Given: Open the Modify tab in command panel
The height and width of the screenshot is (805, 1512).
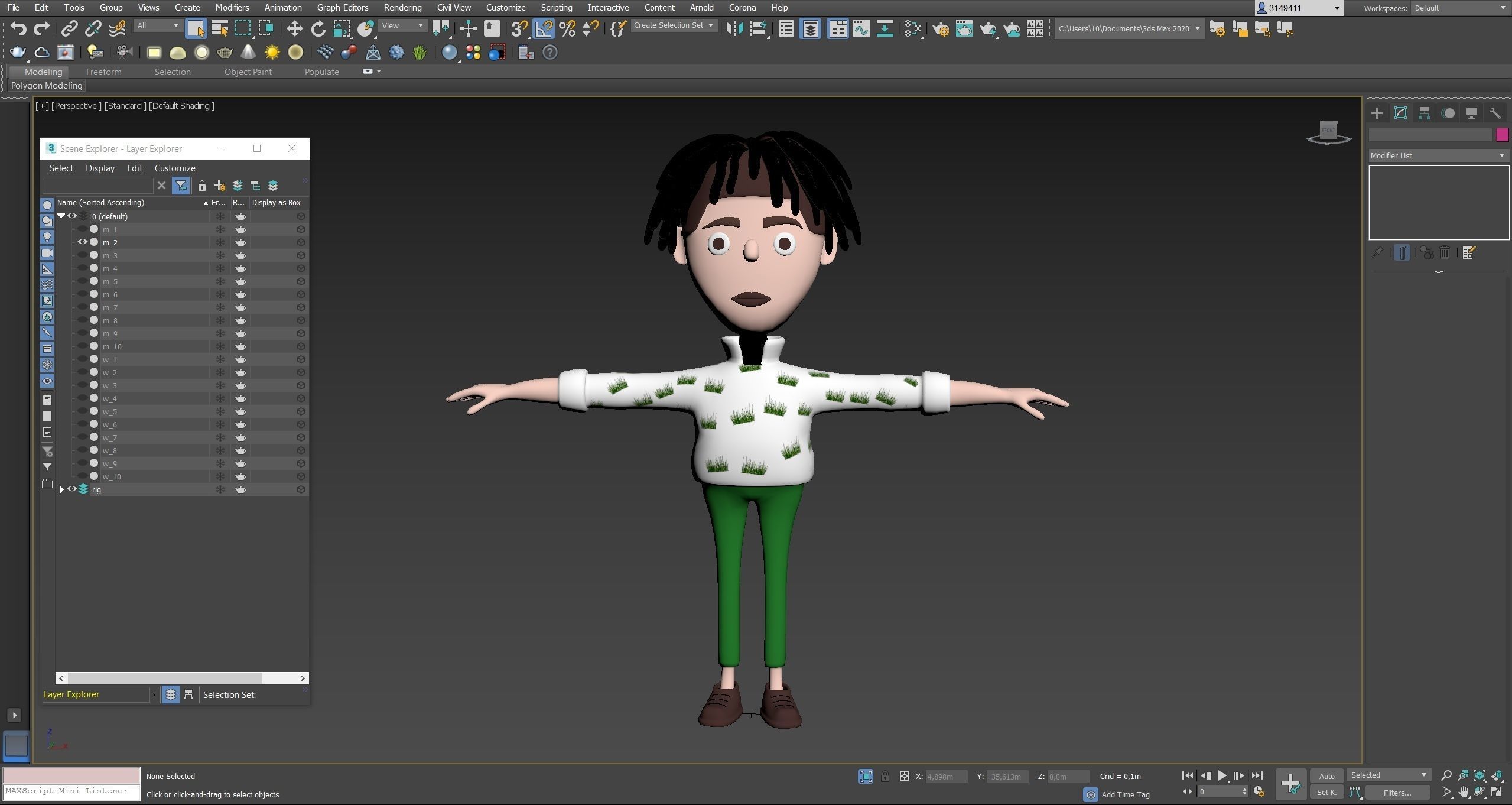Looking at the screenshot, I should (1400, 113).
